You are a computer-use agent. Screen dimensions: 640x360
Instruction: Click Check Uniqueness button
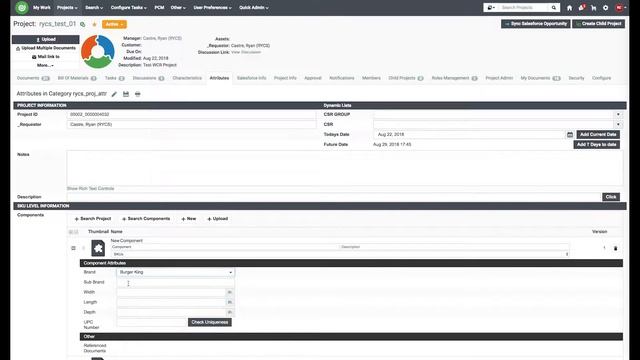tap(210, 322)
